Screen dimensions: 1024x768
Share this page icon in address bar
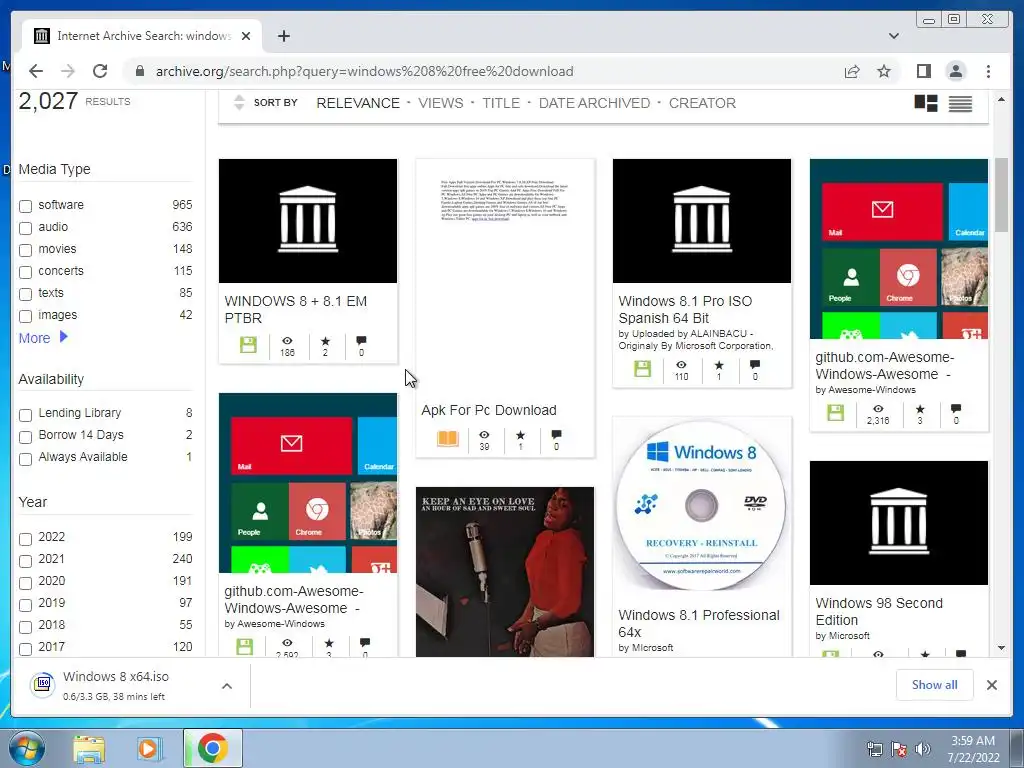click(x=852, y=71)
